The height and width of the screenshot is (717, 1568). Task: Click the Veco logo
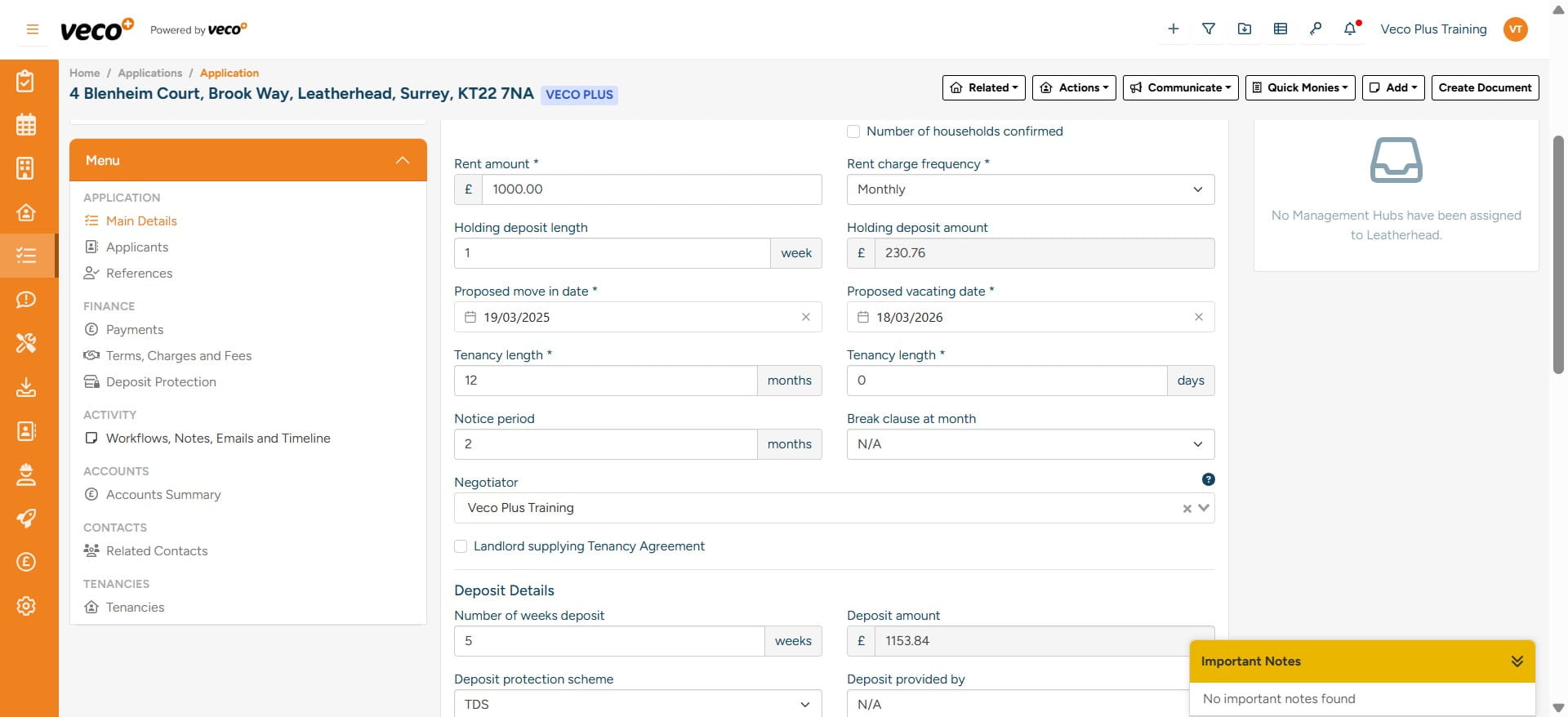96,29
